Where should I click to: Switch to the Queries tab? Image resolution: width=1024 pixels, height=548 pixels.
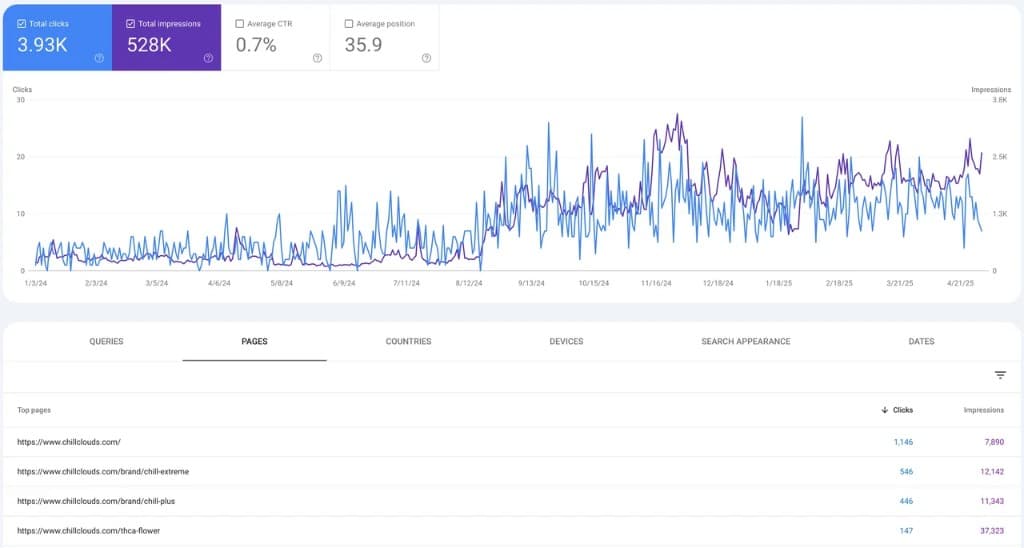coord(106,342)
